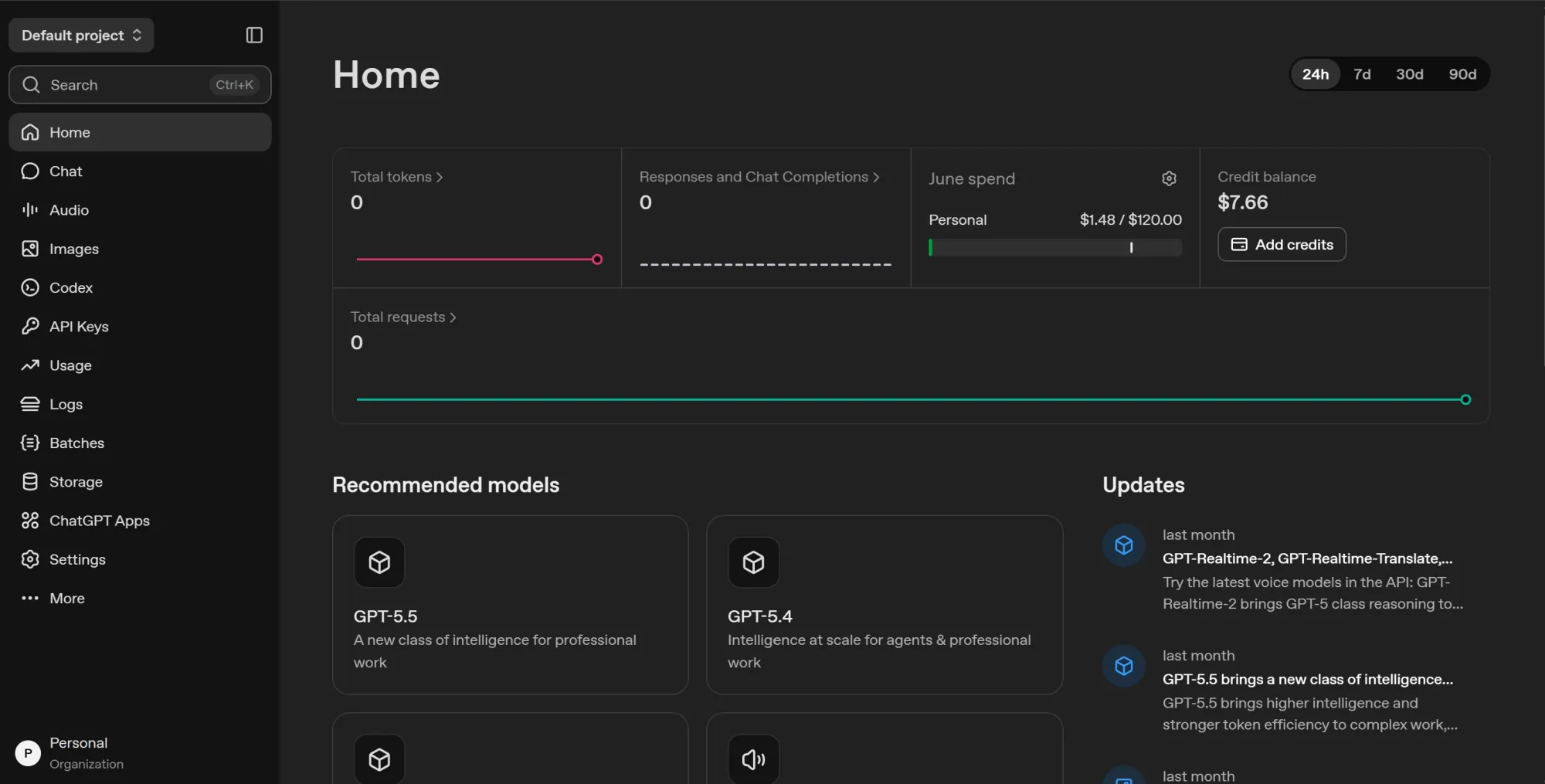Open the Settings gear in sidebar

pos(30,559)
